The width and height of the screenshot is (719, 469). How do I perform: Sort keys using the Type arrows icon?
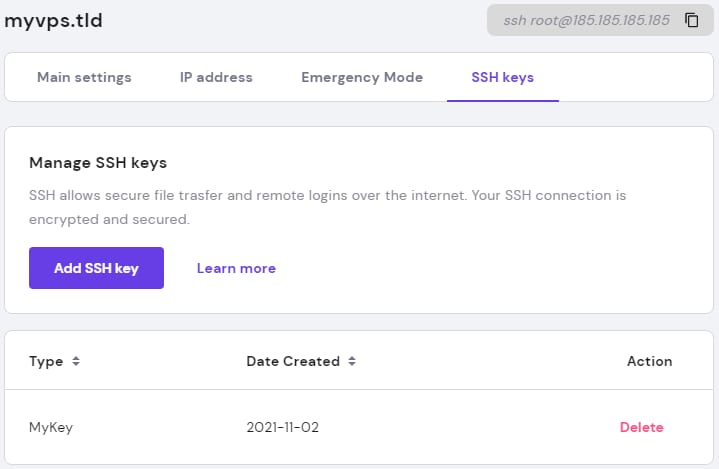pos(76,361)
